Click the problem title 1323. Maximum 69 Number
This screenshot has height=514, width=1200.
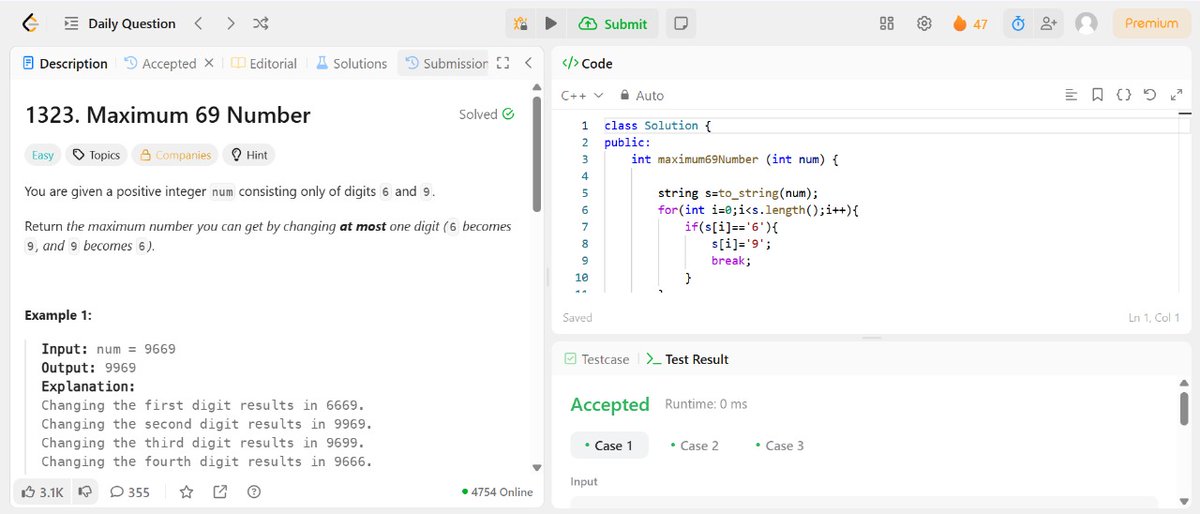[167, 115]
